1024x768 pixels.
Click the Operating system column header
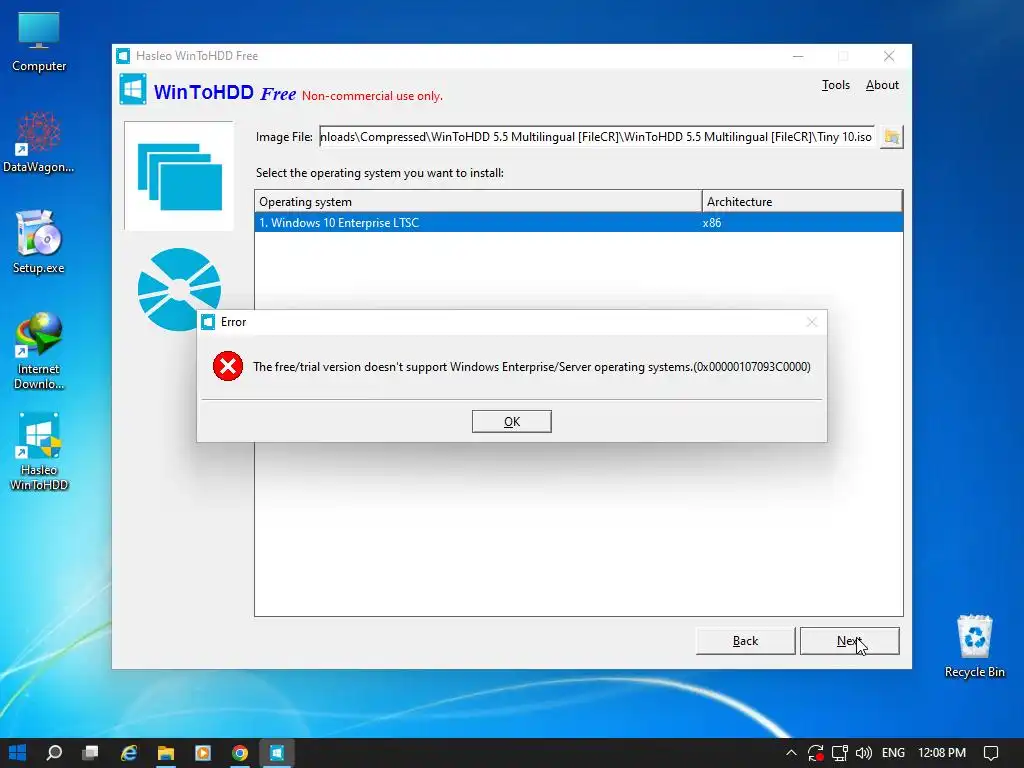coord(478,202)
